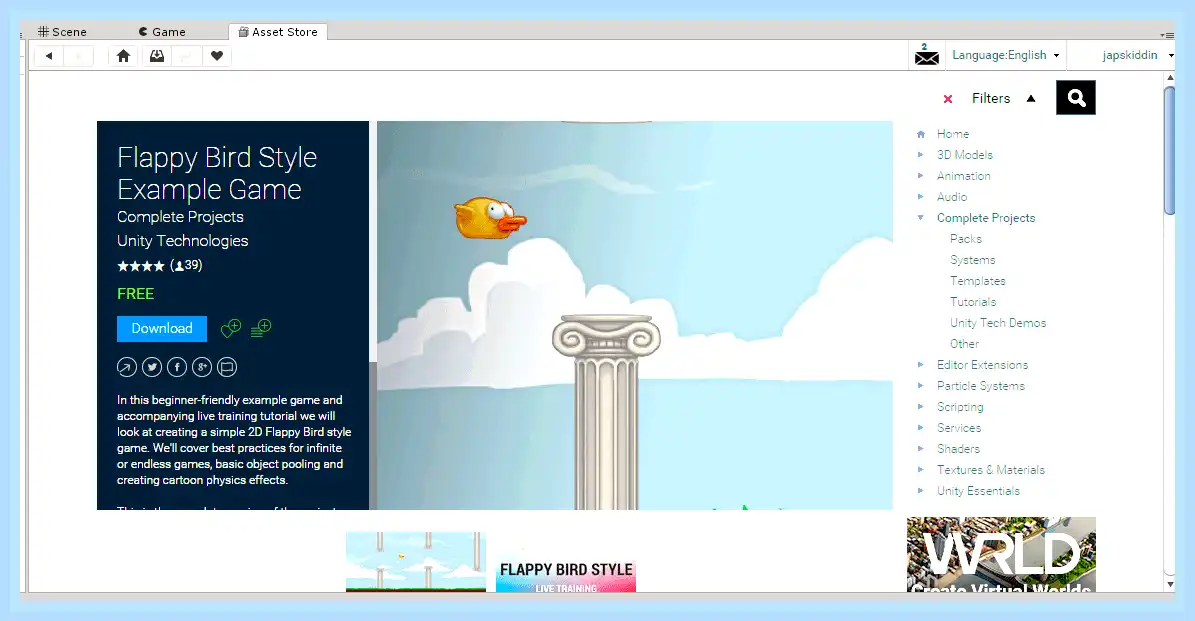Image resolution: width=1195 pixels, height=621 pixels.
Task: Switch to the Scene tab
Action: 62,32
